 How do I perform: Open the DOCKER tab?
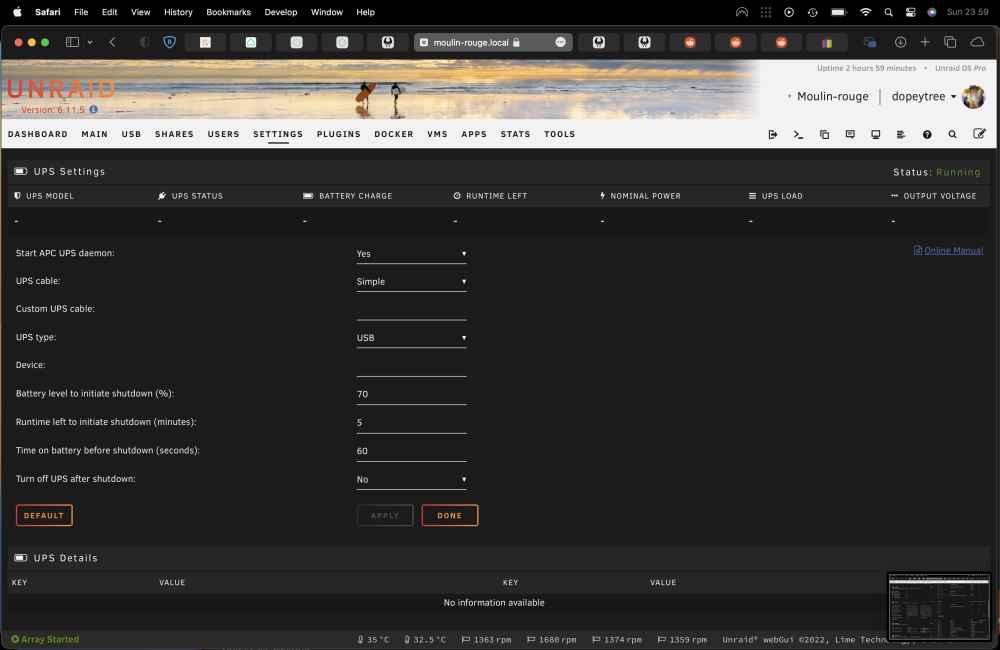click(393, 134)
